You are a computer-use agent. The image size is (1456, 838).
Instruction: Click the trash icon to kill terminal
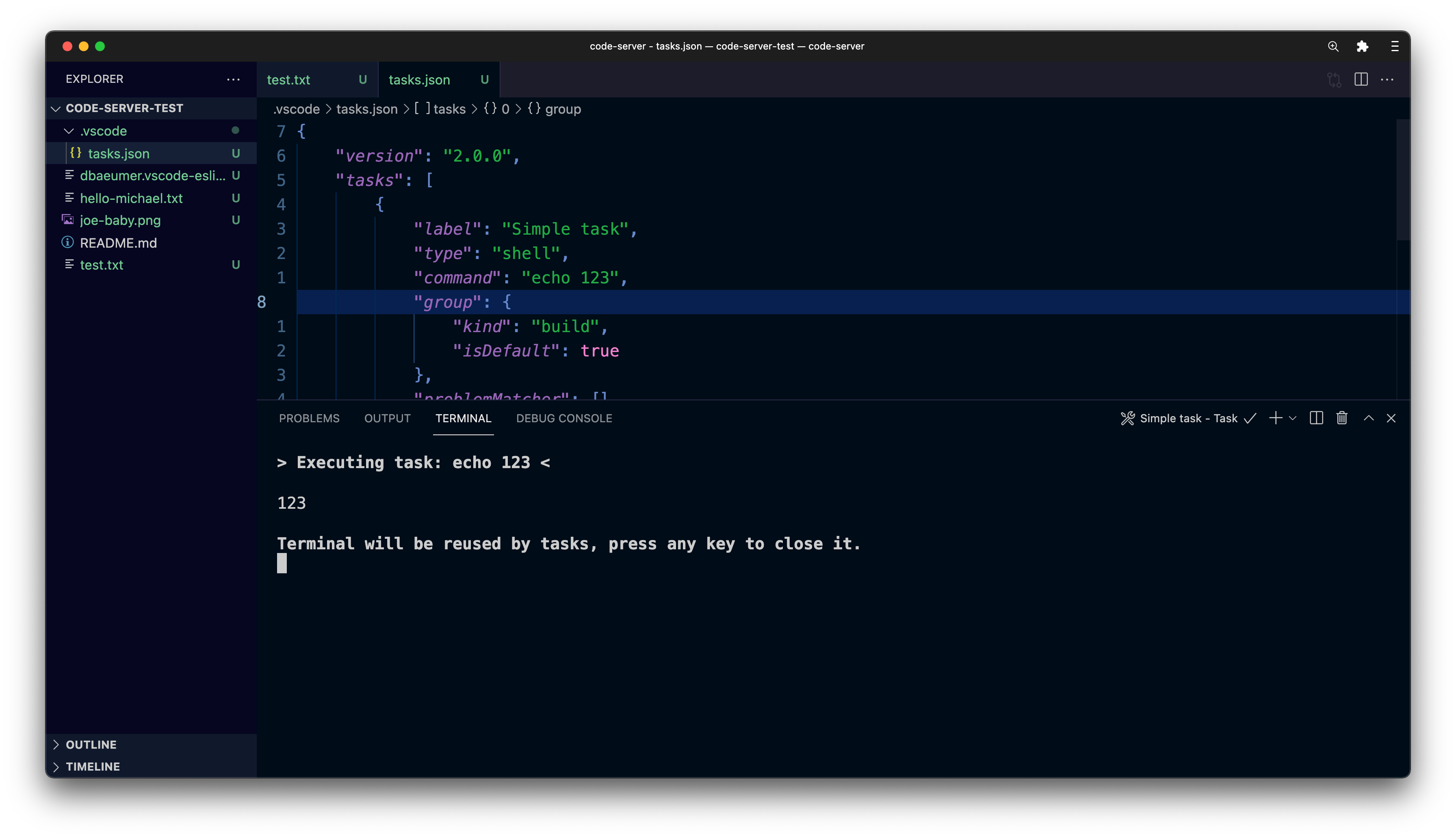click(x=1341, y=419)
